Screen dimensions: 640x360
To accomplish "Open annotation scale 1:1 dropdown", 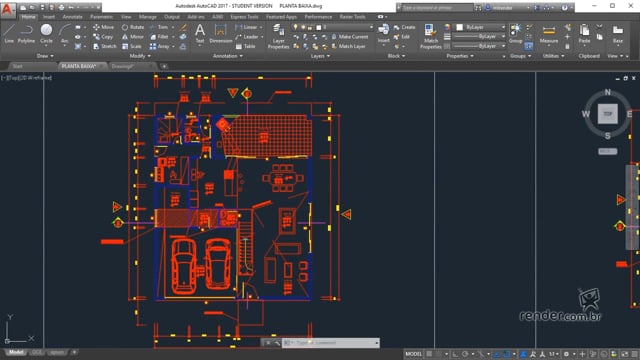I will 553,354.
